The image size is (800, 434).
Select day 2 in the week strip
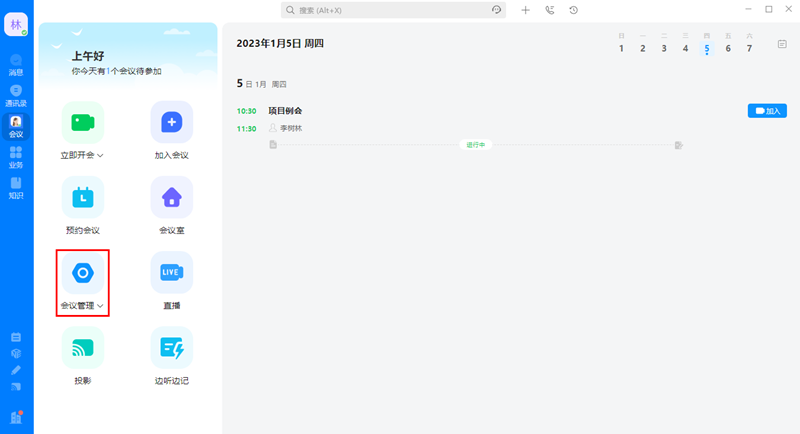(x=643, y=48)
